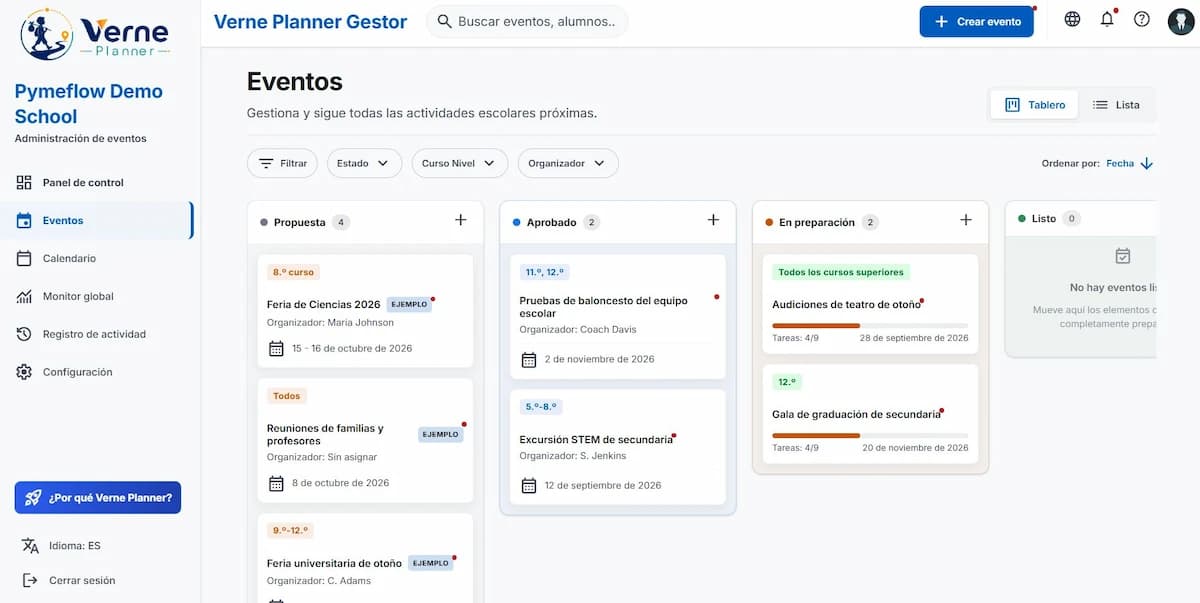Click the rocket icon in the promo button
The image size is (1200, 603).
click(x=33, y=497)
